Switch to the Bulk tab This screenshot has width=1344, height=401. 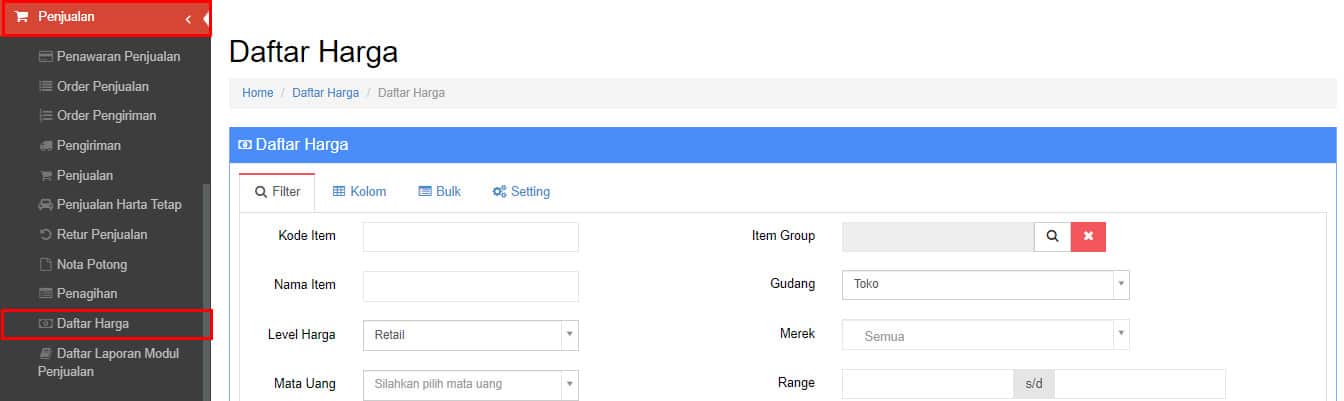tap(439, 192)
